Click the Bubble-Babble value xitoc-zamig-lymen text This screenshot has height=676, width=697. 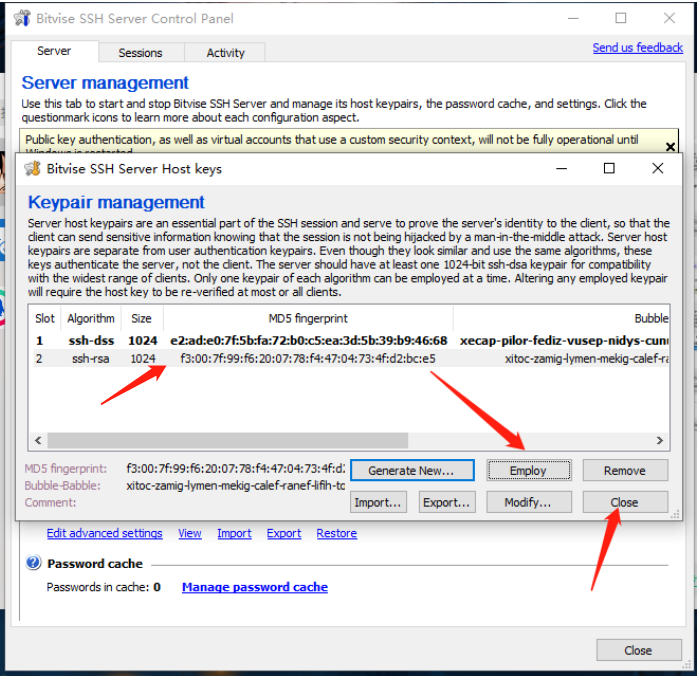(x=236, y=485)
